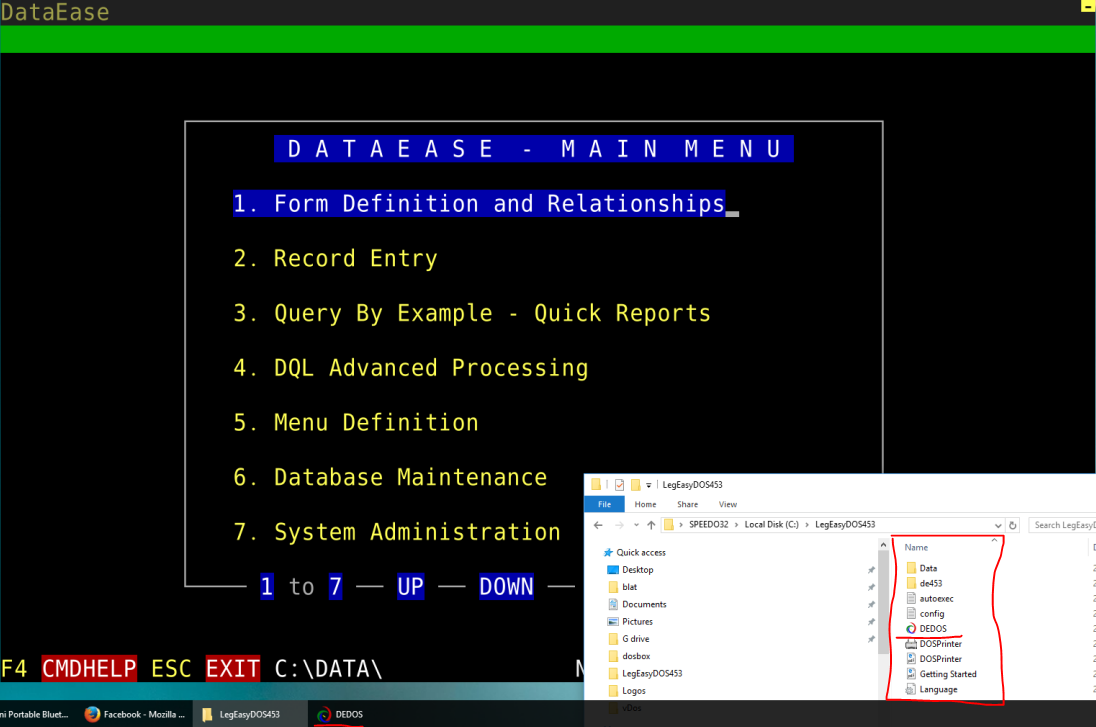Click the CMDHELP label in status line
This screenshot has height=727, width=1096.
pyautogui.click(x=89, y=669)
